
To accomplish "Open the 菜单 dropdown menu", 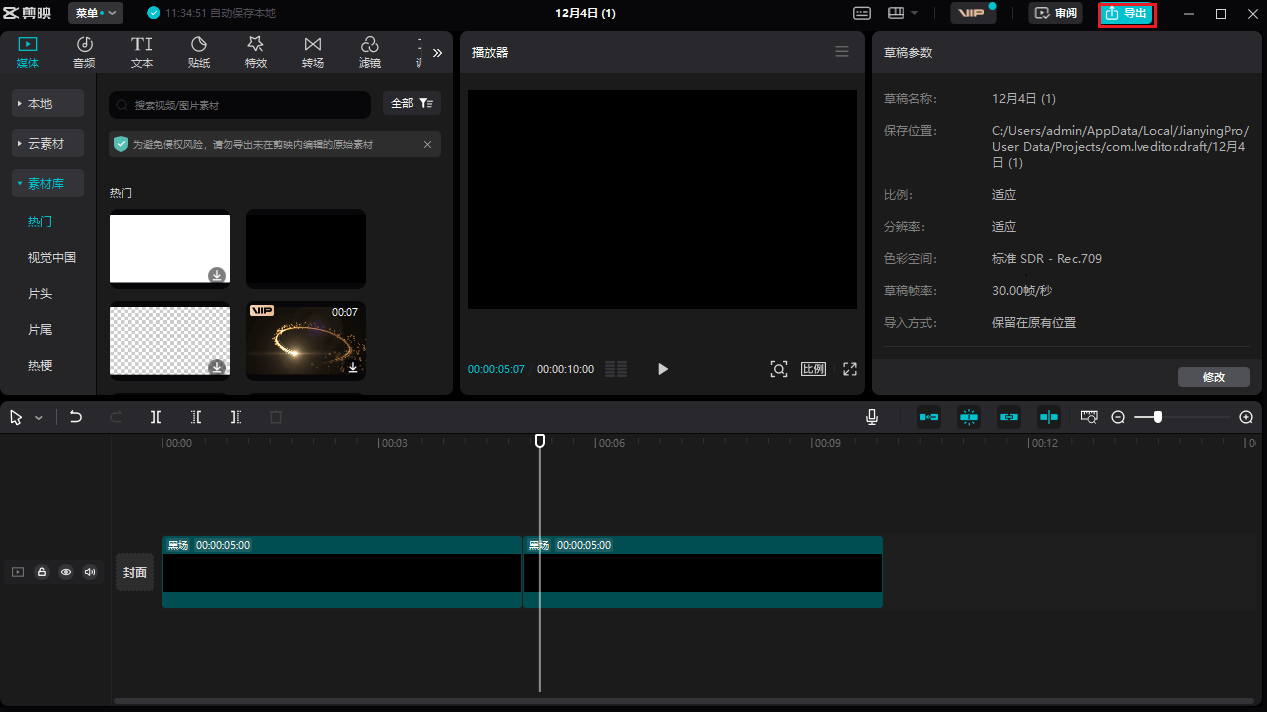I will click(95, 13).
